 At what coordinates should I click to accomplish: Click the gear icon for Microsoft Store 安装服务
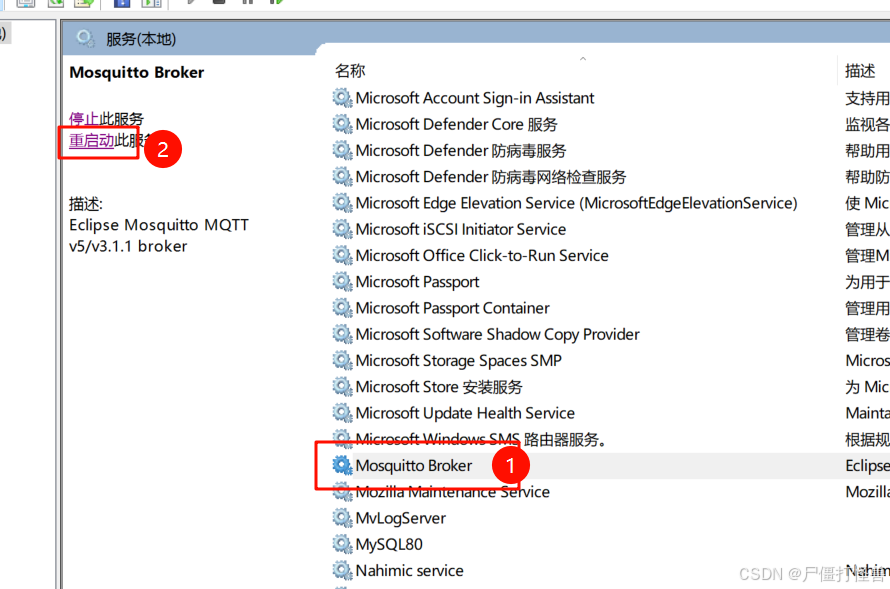(342, 386)
